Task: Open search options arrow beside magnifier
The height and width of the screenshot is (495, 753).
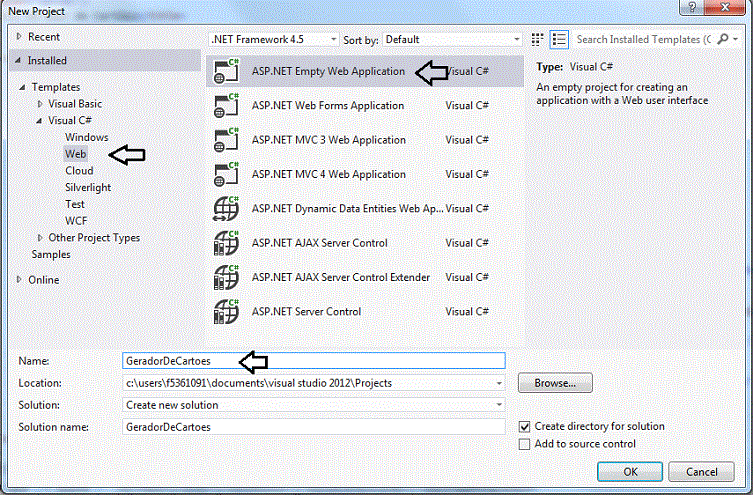Action: 736,39
